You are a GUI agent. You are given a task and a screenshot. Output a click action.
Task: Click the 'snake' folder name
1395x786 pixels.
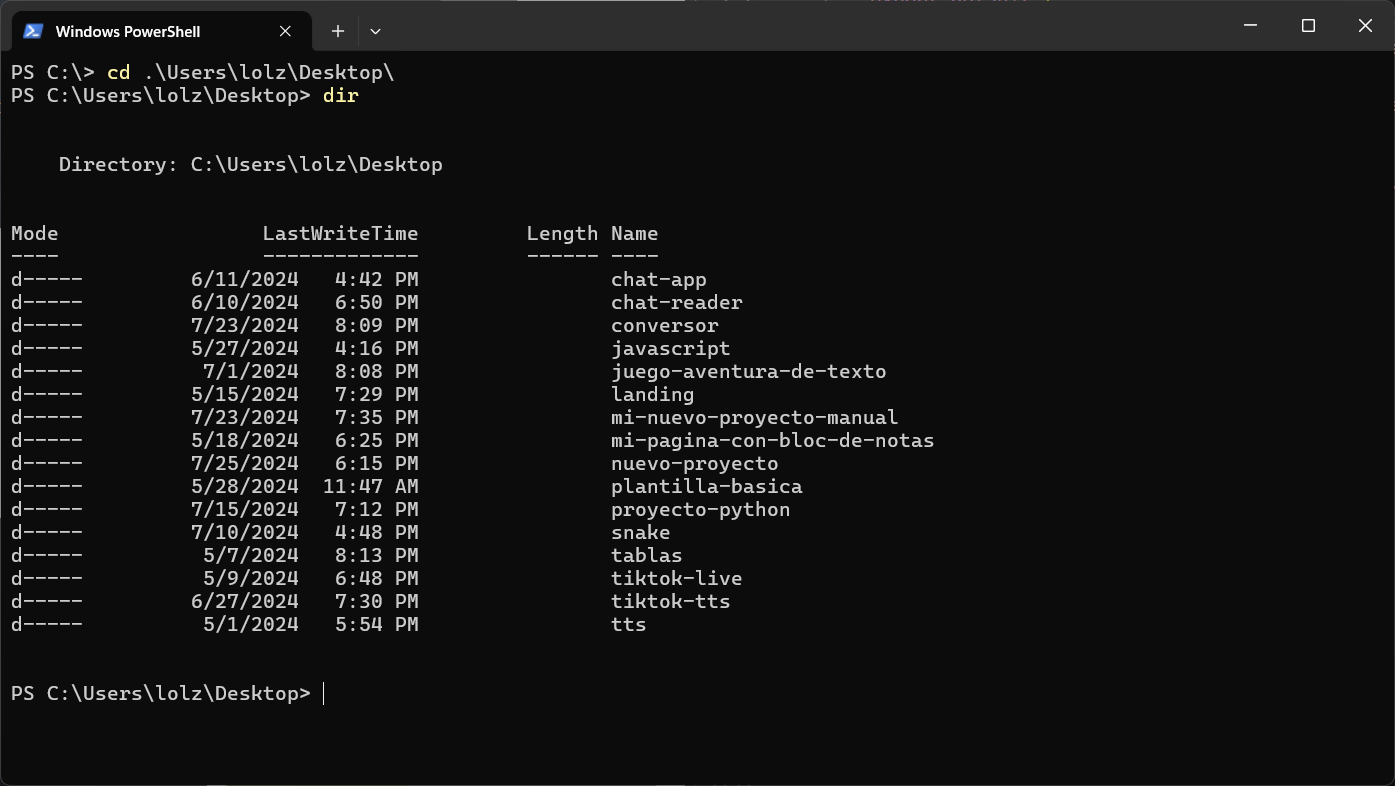641,533
